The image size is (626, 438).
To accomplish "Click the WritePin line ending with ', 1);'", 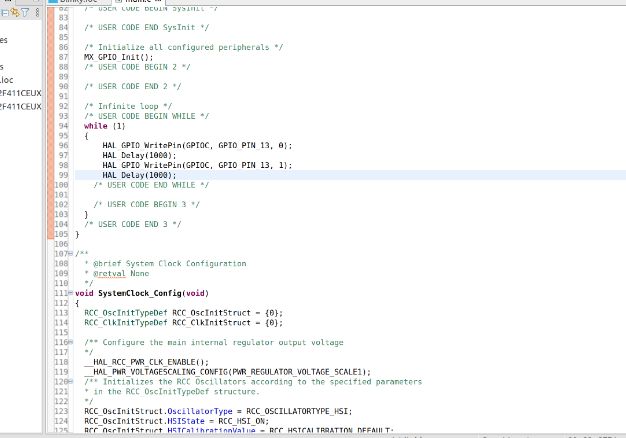I will [197, 165].
